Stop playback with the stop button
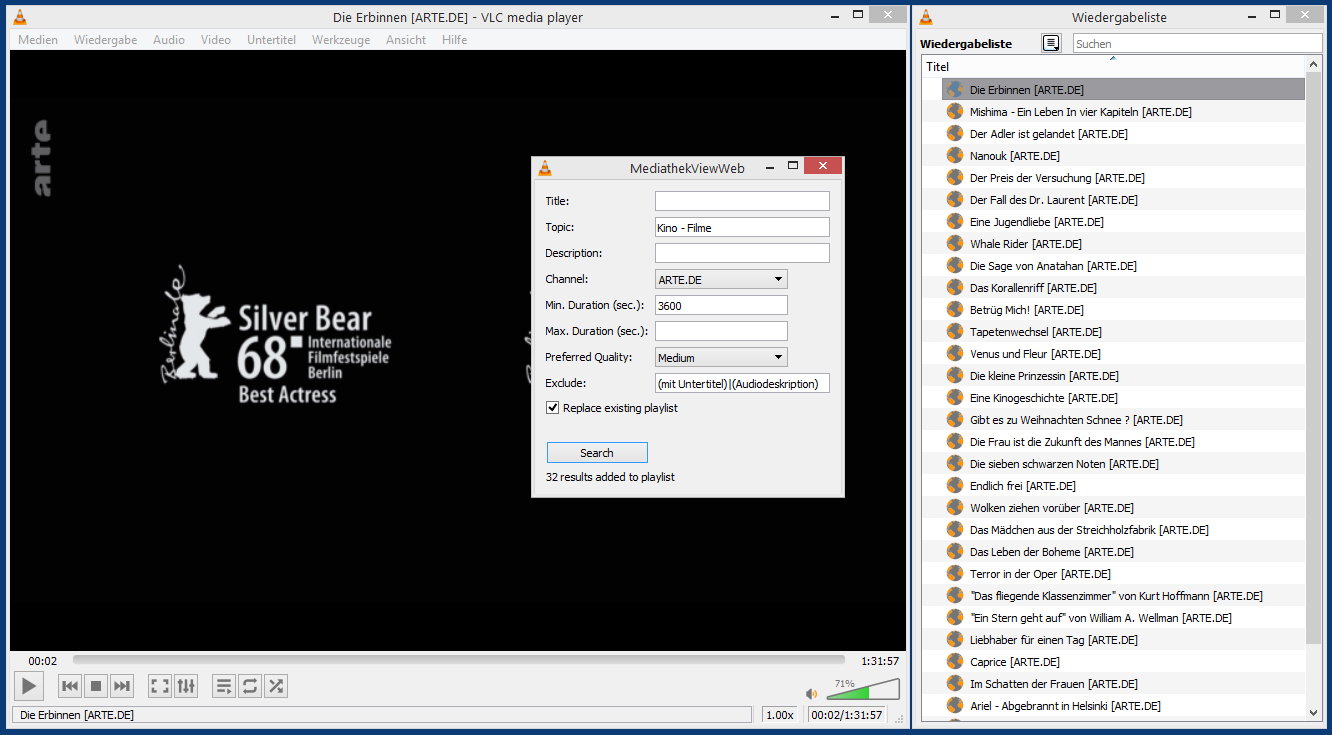The height and width of the screenshot is (735, 1332). pos(96,686)
